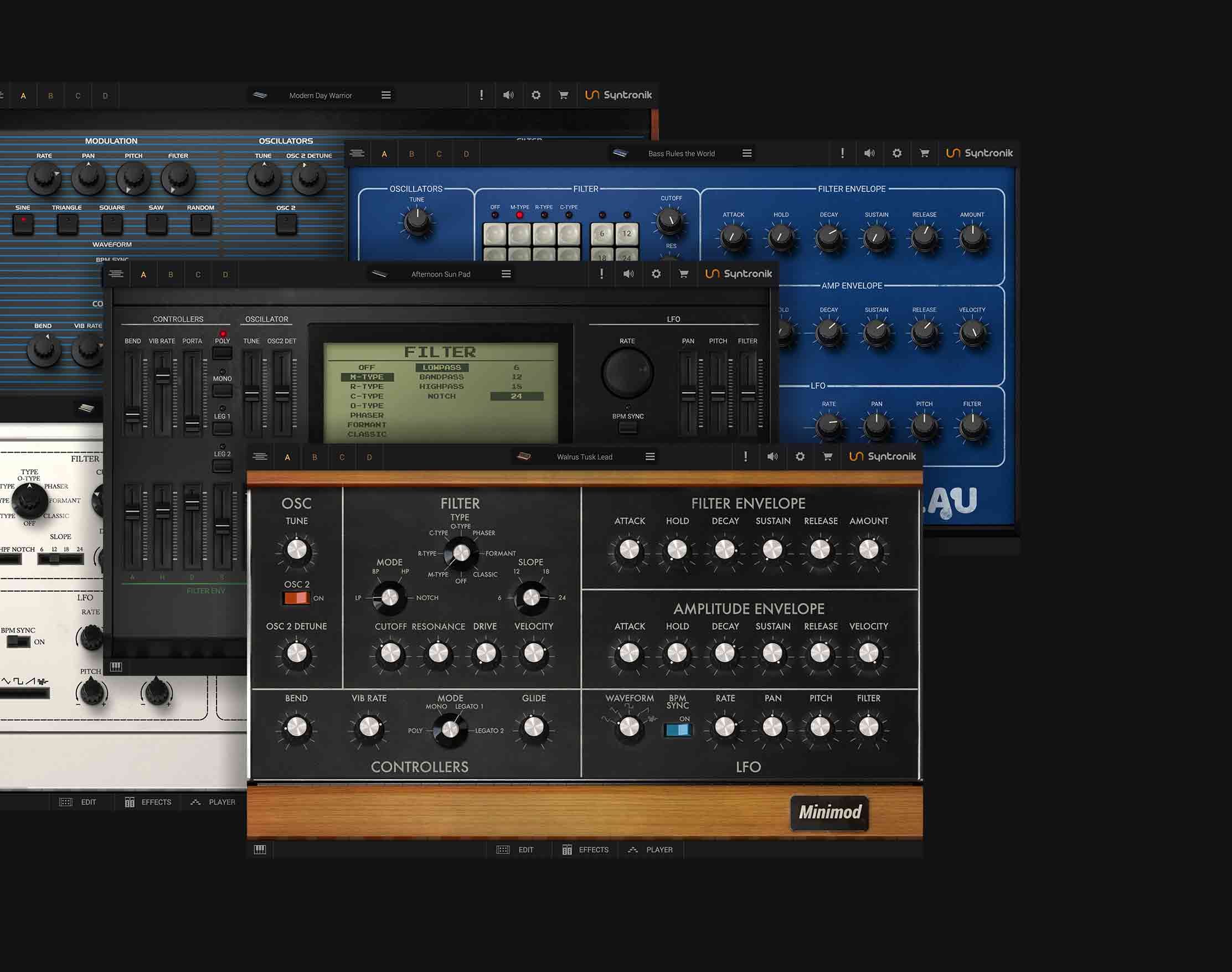Image resolution: width=1232 pixels, height=972 pixels.
Task: Toggle OSC 2 button in Modern Day Warrior
Action: [286, 224]
